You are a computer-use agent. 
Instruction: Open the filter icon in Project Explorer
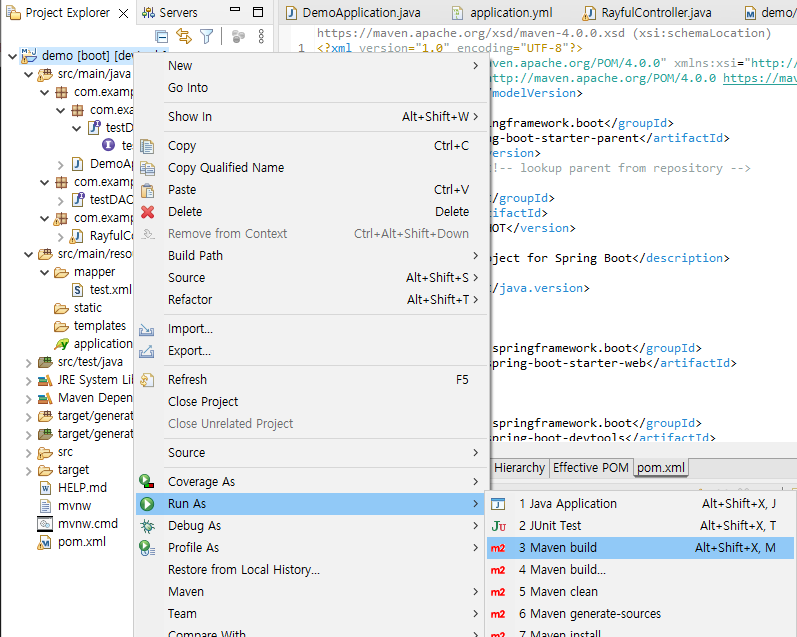click(x=206, y=36)
